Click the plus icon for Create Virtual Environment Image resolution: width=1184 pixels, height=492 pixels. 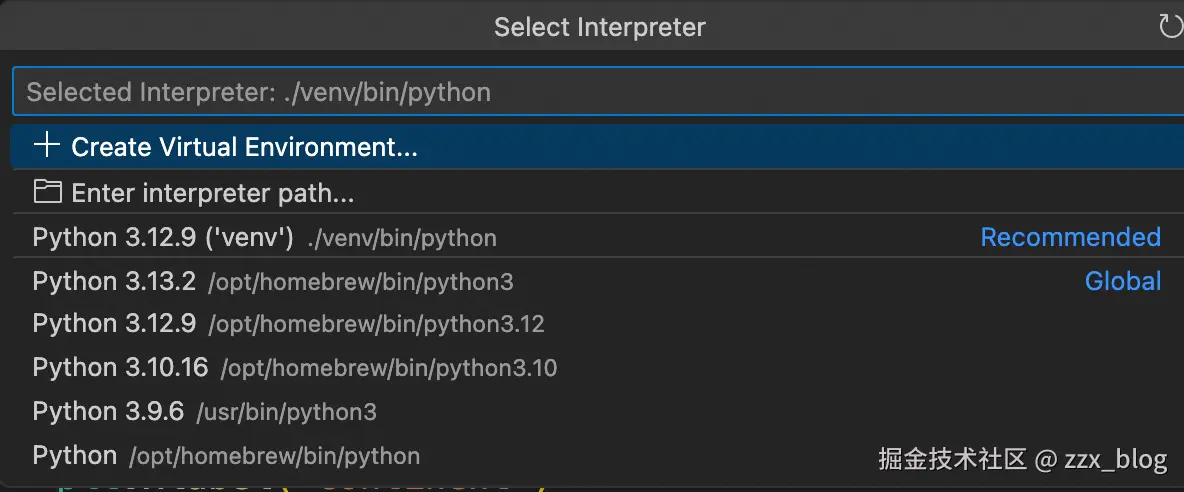46,146
